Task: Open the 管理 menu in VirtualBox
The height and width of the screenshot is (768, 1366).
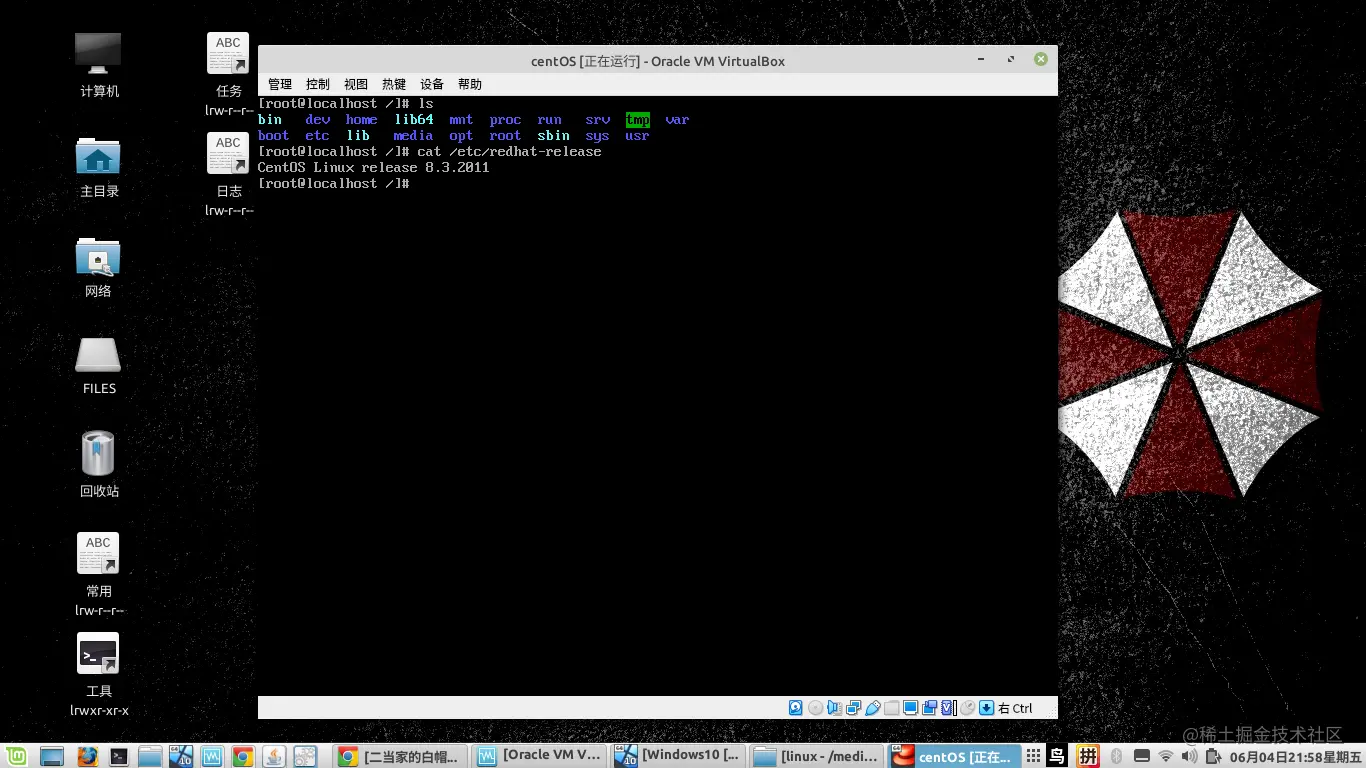Action: pyautogui.click(x=280, y=85)
